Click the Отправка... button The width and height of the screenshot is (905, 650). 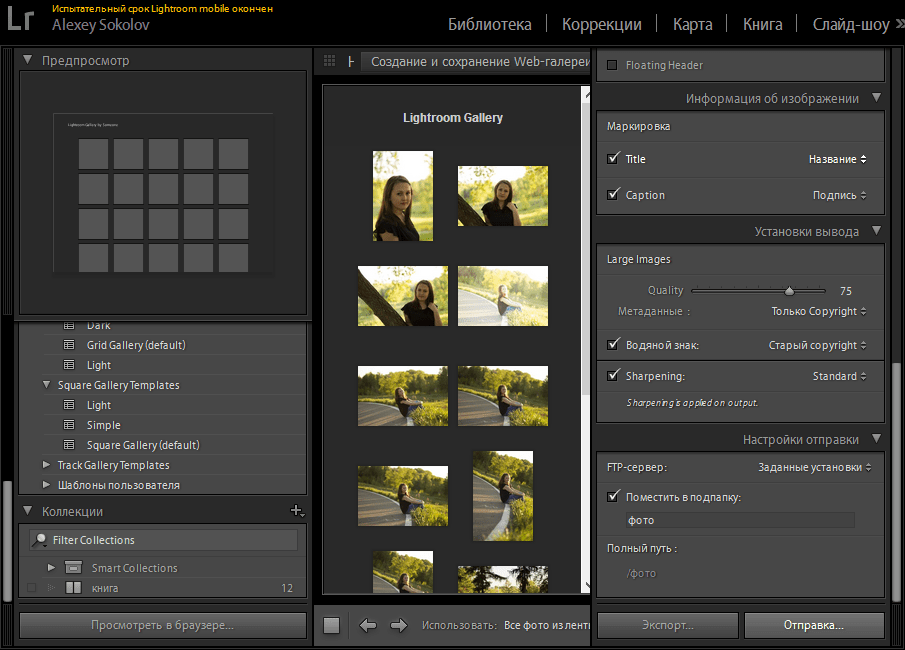813,625
